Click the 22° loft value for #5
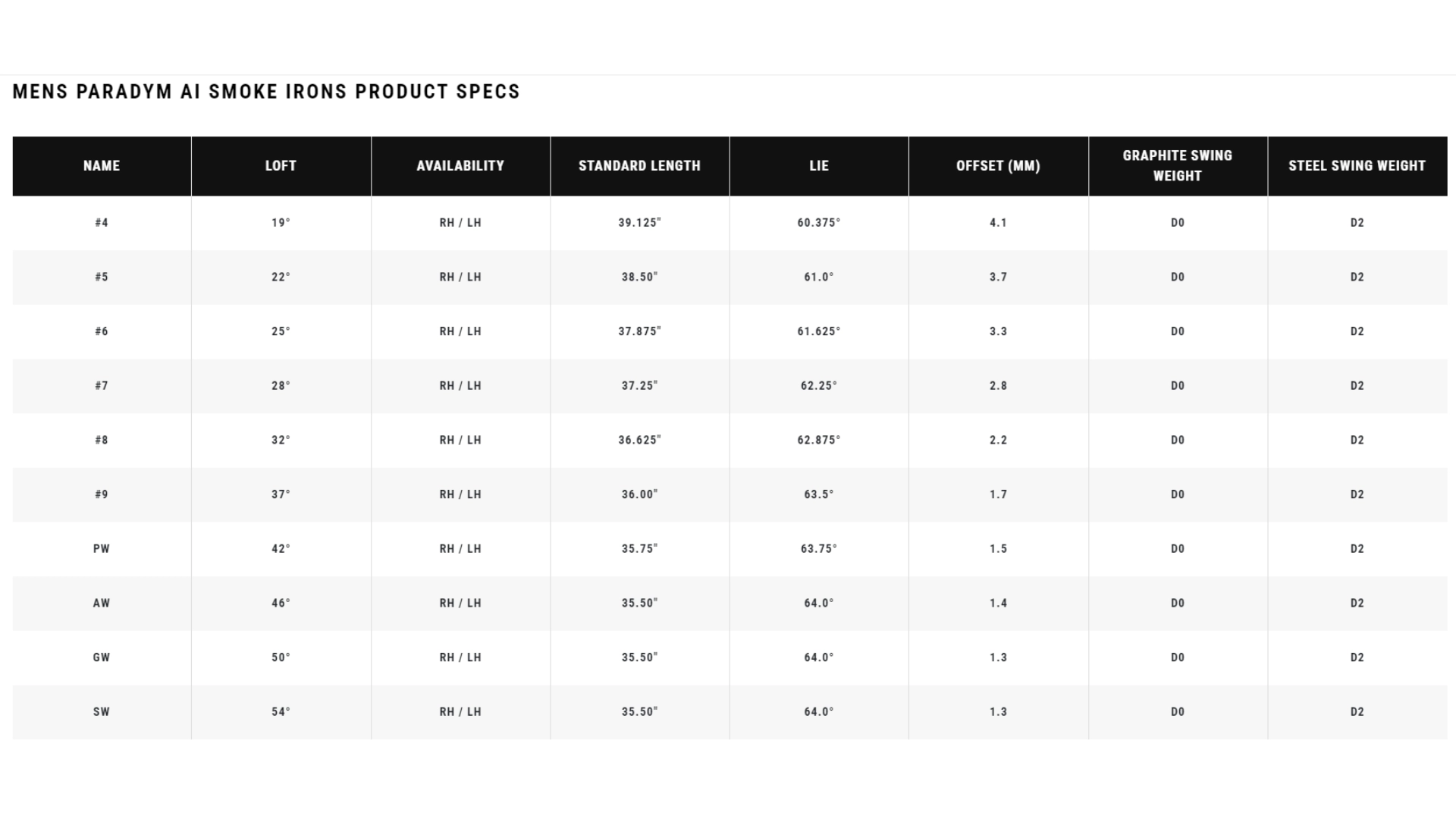This screenshot has width=1456, height=819. pyautogui.click(x=281, y=278)
